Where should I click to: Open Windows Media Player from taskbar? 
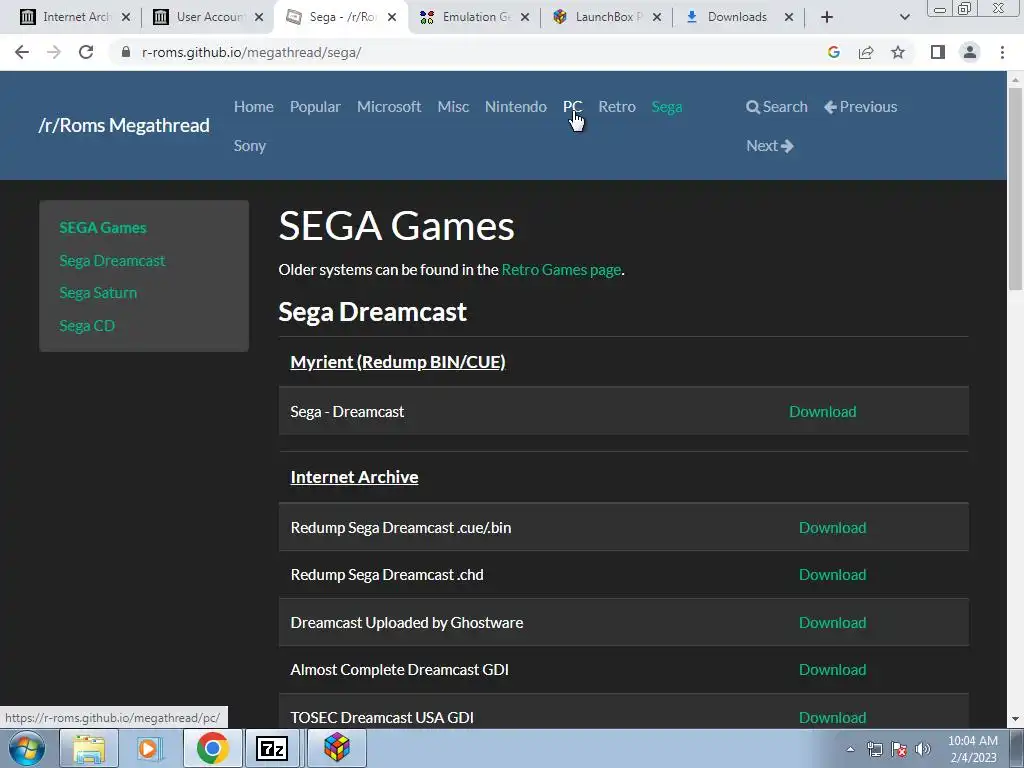point(150,748)
